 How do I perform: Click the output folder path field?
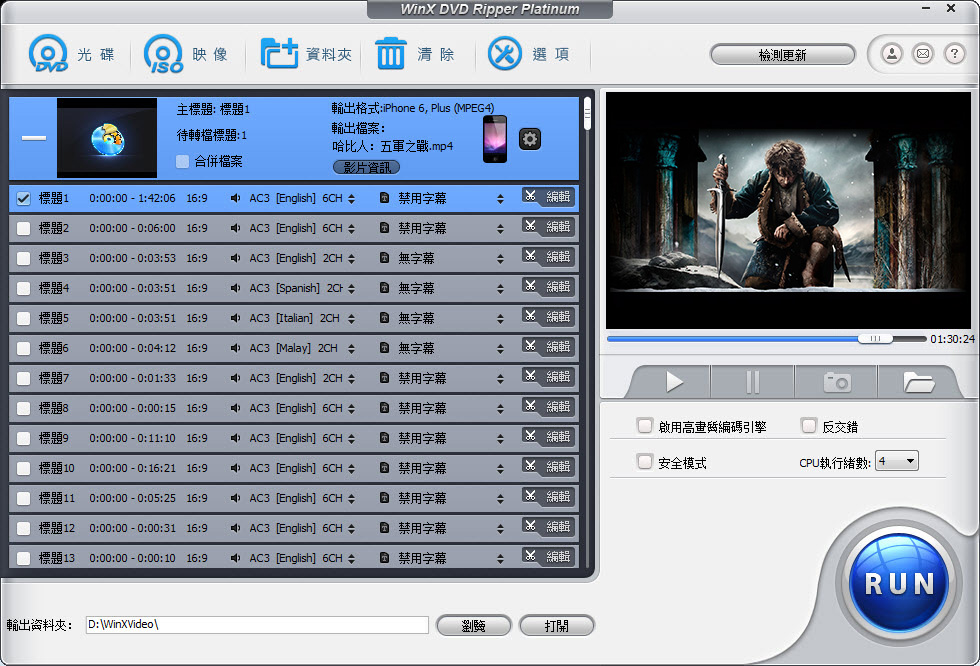[x=257, y=625]
